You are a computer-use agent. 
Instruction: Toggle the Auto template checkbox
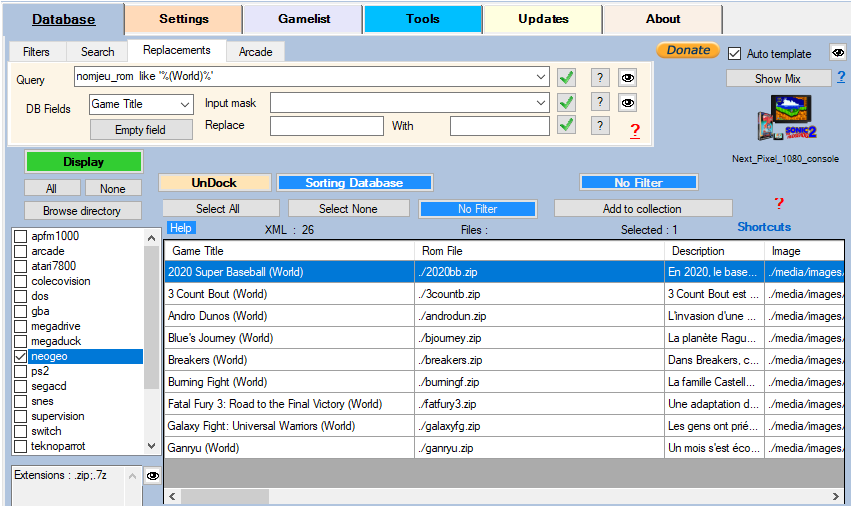pos(735,54)
